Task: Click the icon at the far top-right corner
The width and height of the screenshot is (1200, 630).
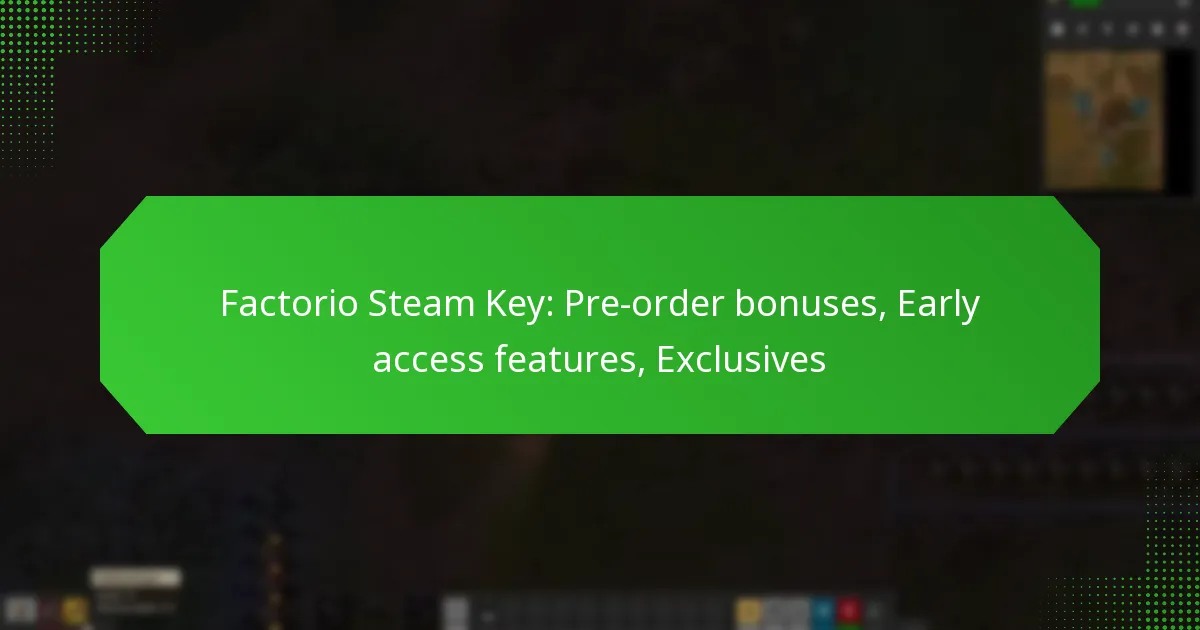Action: 1183,4
